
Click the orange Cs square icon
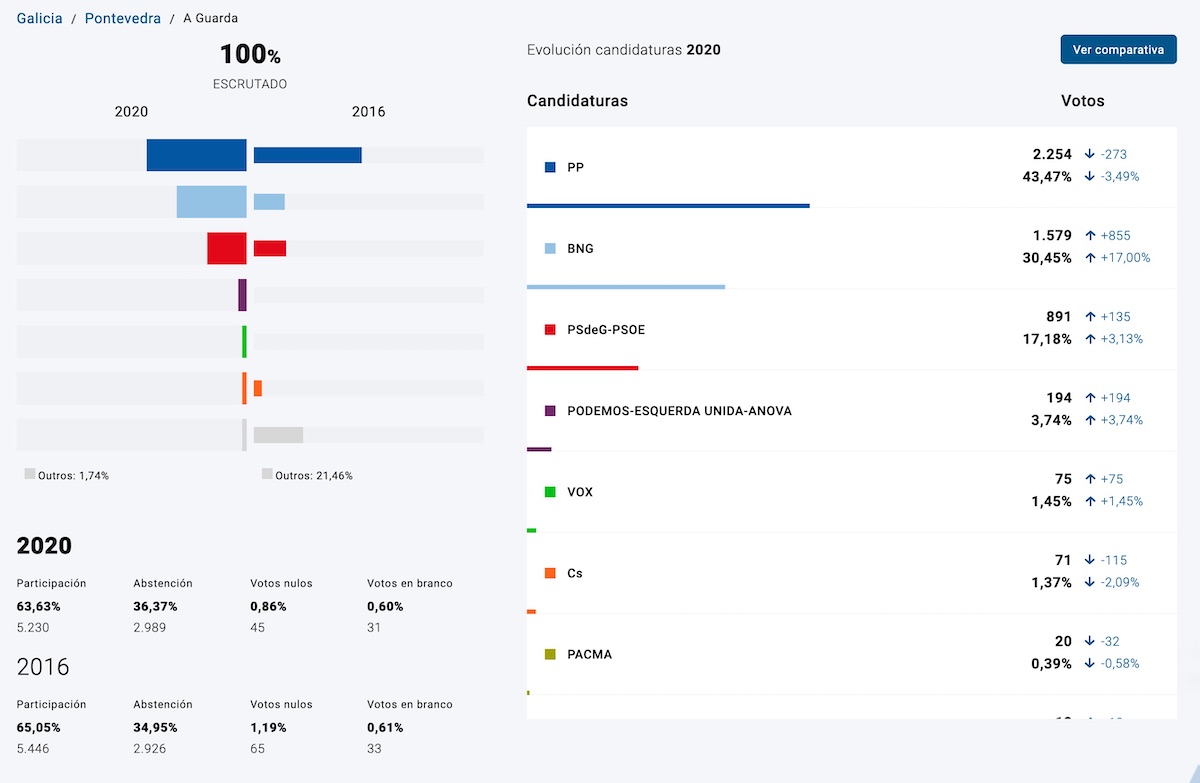[550, 573]
